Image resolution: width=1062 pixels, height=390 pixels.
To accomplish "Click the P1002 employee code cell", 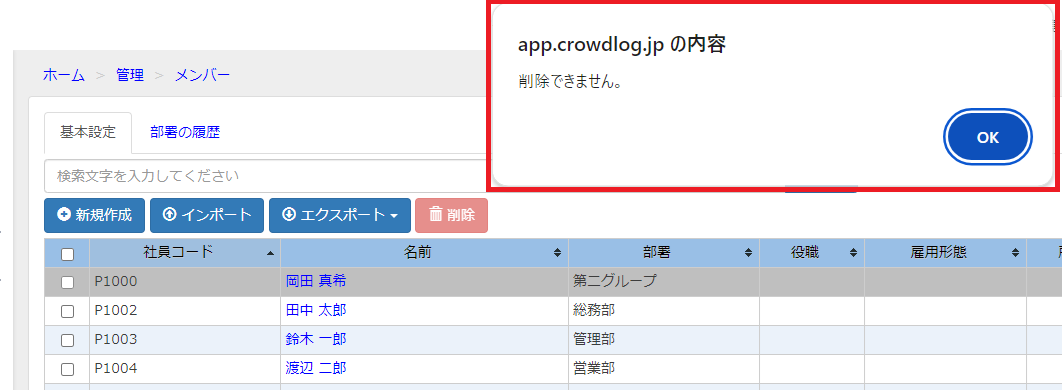I will tap(185, 311).
